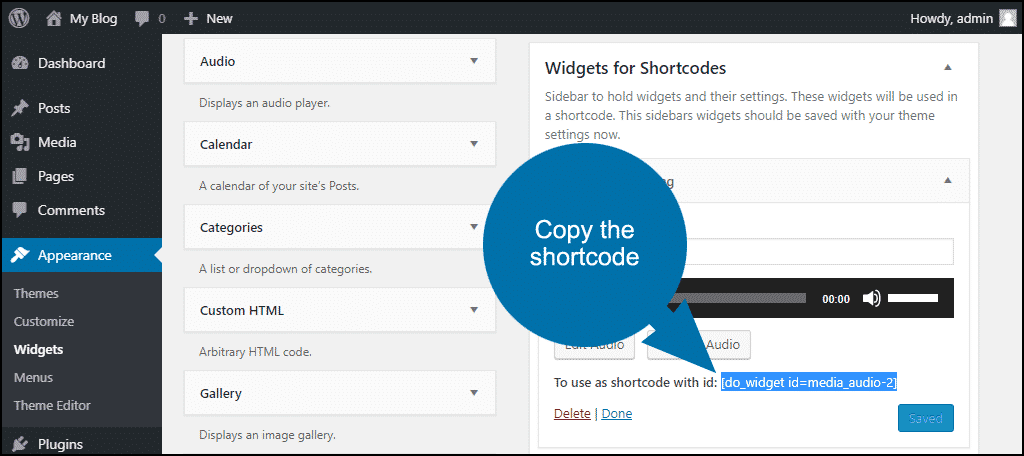Click the Done link
1024x456 pixels.
(x=616, y=414)
